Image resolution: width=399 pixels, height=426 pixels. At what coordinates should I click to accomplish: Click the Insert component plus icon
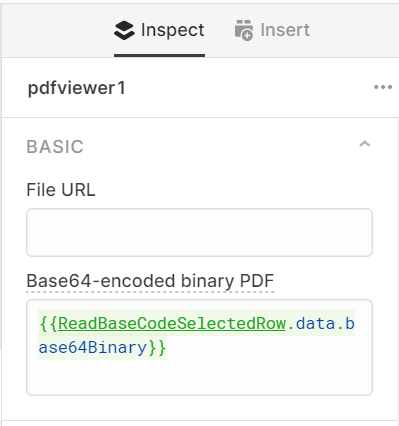pyautogui.click(x=244, y=30)
